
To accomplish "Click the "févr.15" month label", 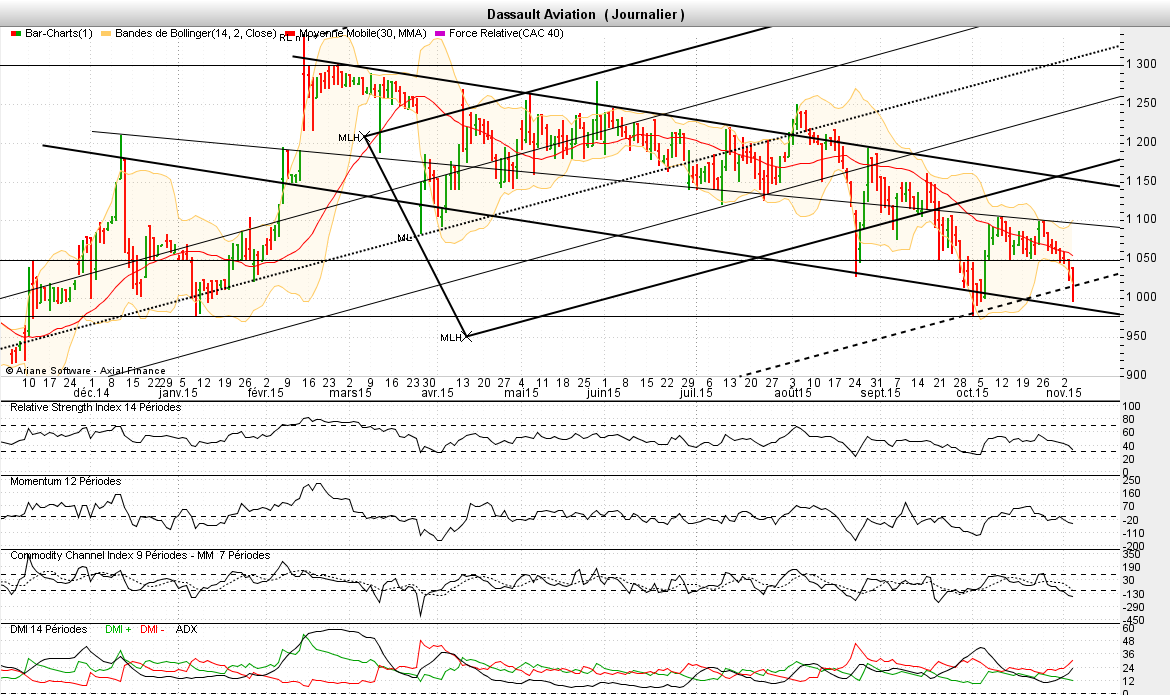I will tap(266, 393).
